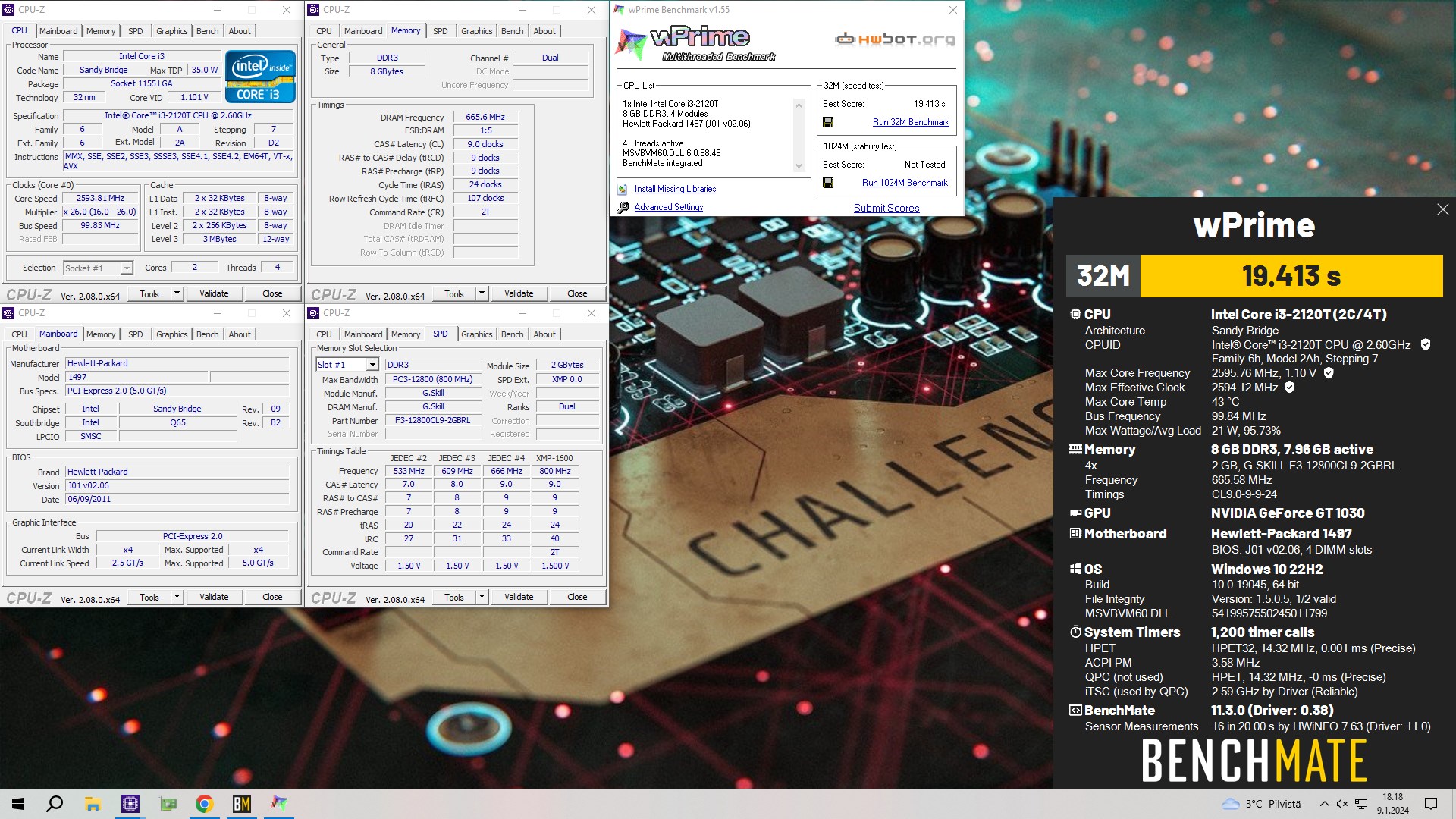This screenshot has width=1456, height=819.
Task: Open Graphics tab in top-left CPU-Z window
Action: click(x=171, y=31)
